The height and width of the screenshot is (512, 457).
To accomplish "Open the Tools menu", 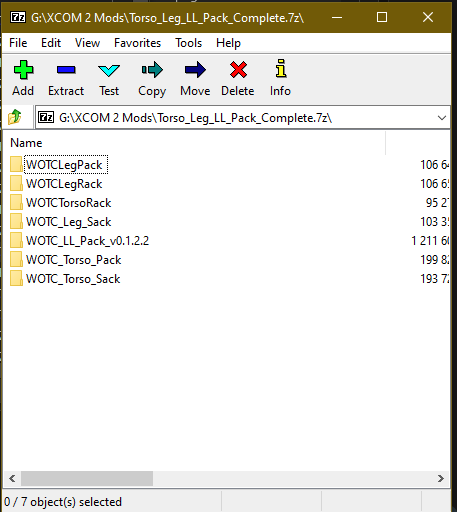I will pos(189,43).
